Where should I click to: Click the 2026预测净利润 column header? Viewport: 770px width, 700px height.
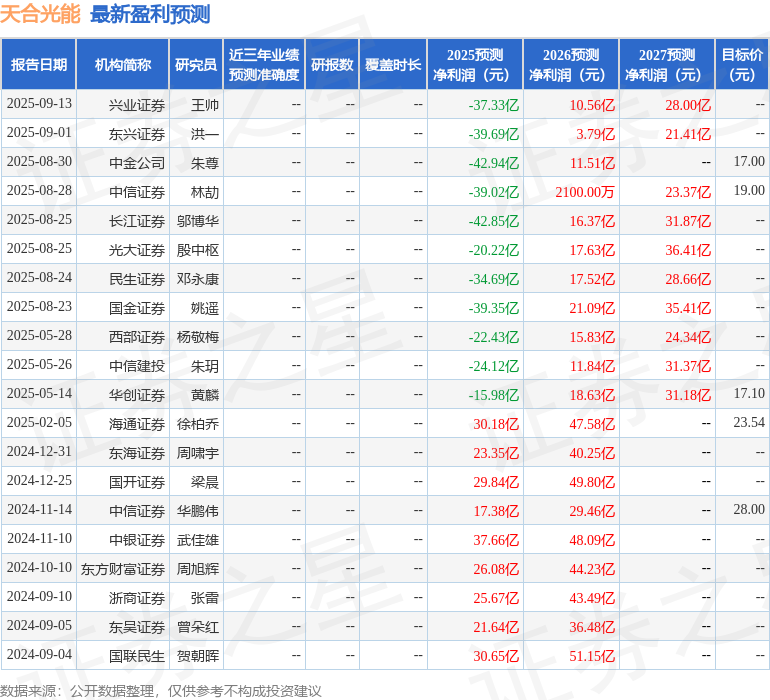click(570, 65)
